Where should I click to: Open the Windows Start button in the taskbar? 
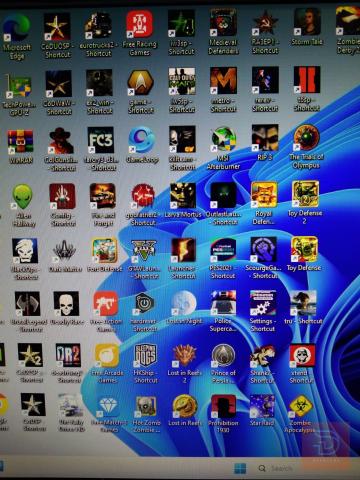[240, 468]
